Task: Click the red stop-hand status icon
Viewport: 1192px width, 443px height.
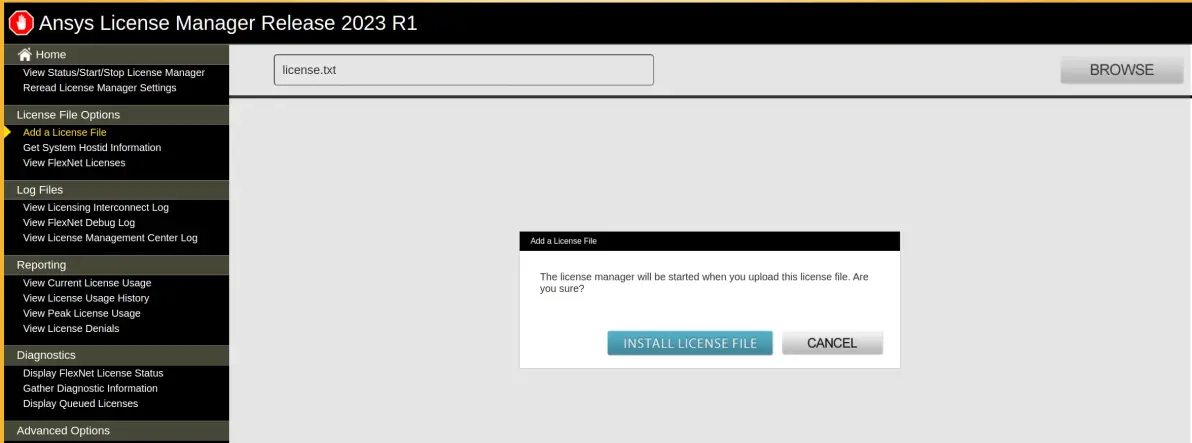Action: (x=21, y=23)
